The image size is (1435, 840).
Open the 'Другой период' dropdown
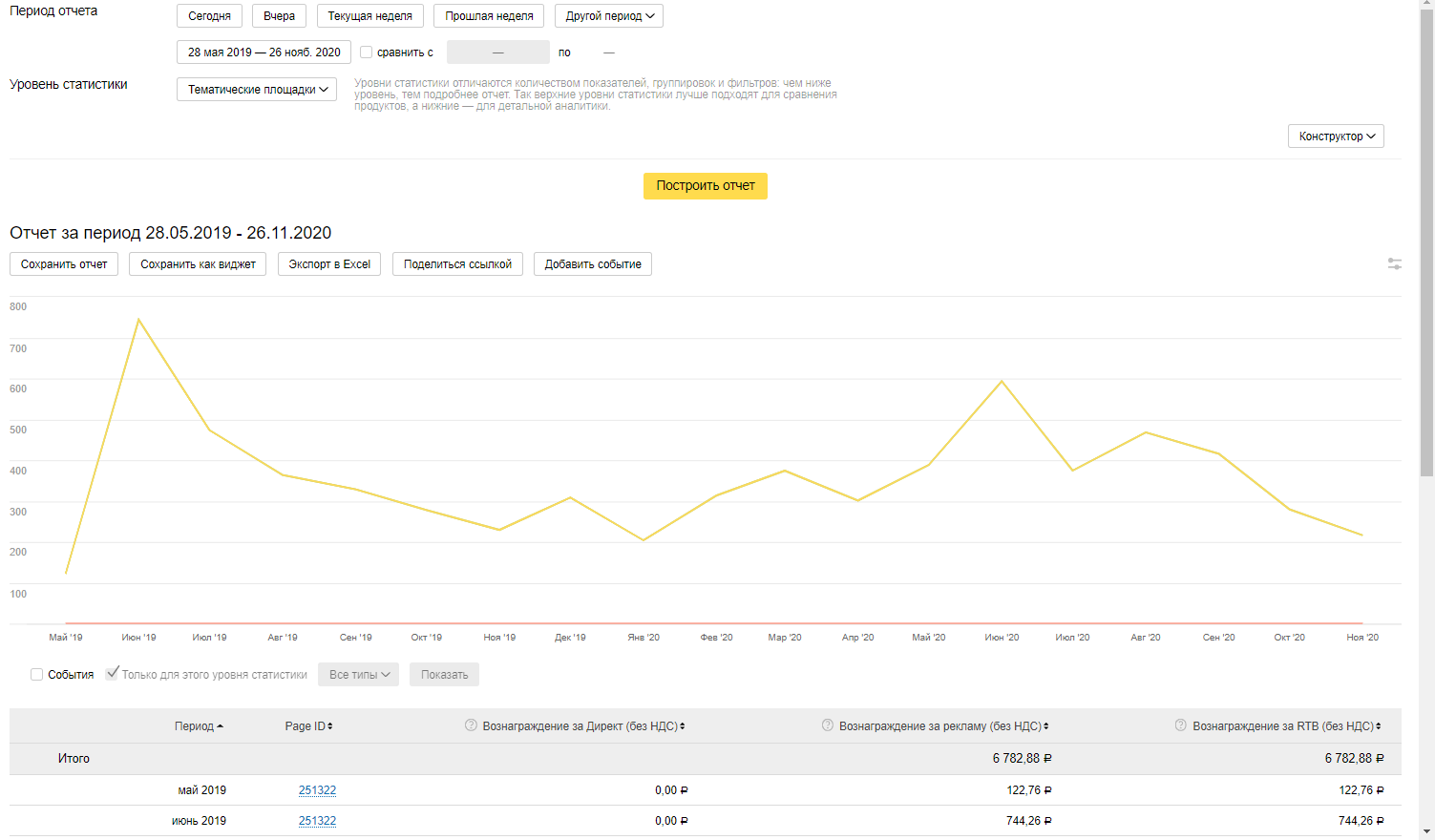[609, 16]
